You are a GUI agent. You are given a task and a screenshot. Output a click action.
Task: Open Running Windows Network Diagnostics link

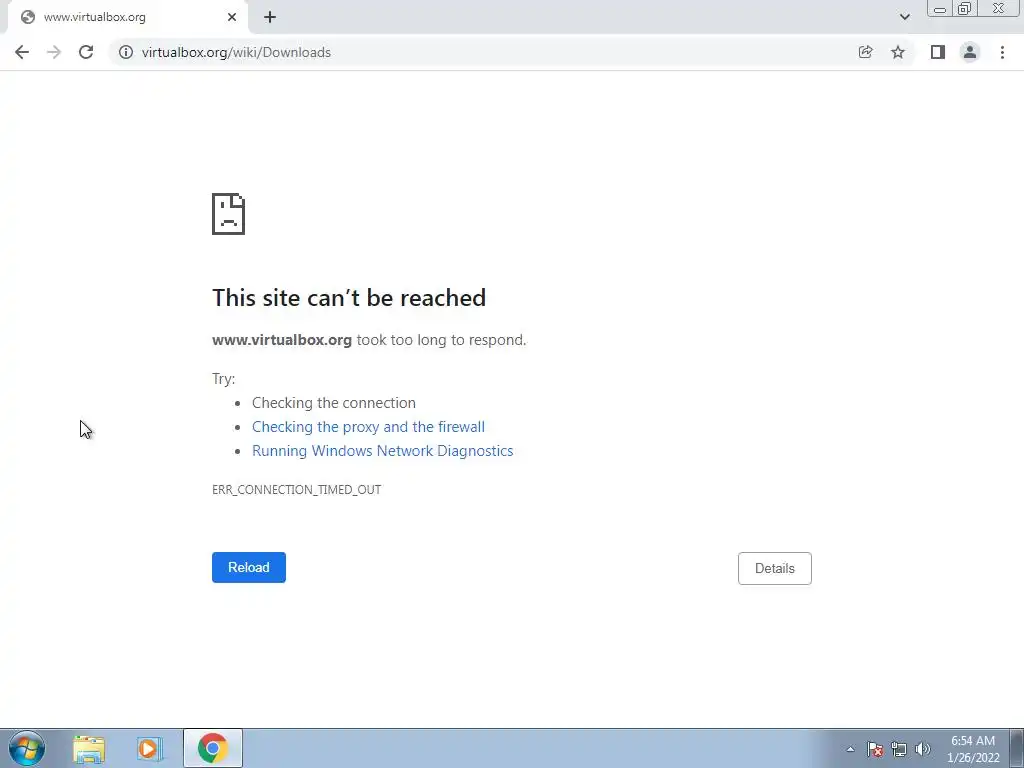(x=383, y=451)
